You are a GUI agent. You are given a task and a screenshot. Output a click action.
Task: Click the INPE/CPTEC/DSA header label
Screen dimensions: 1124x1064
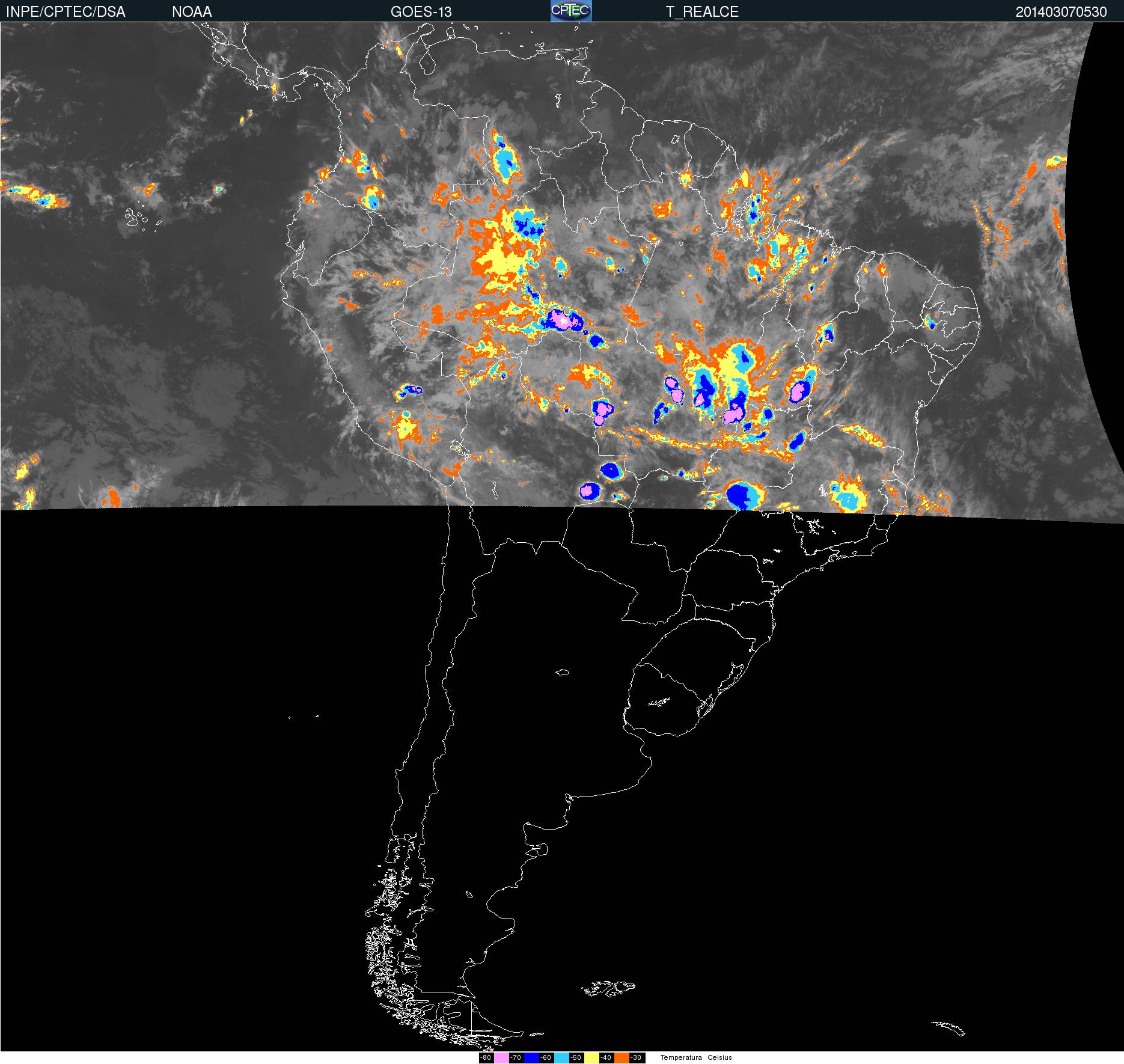(x=66, y=12)
